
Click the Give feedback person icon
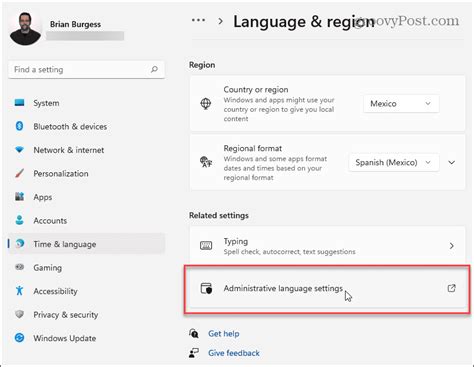coord(194,353)
